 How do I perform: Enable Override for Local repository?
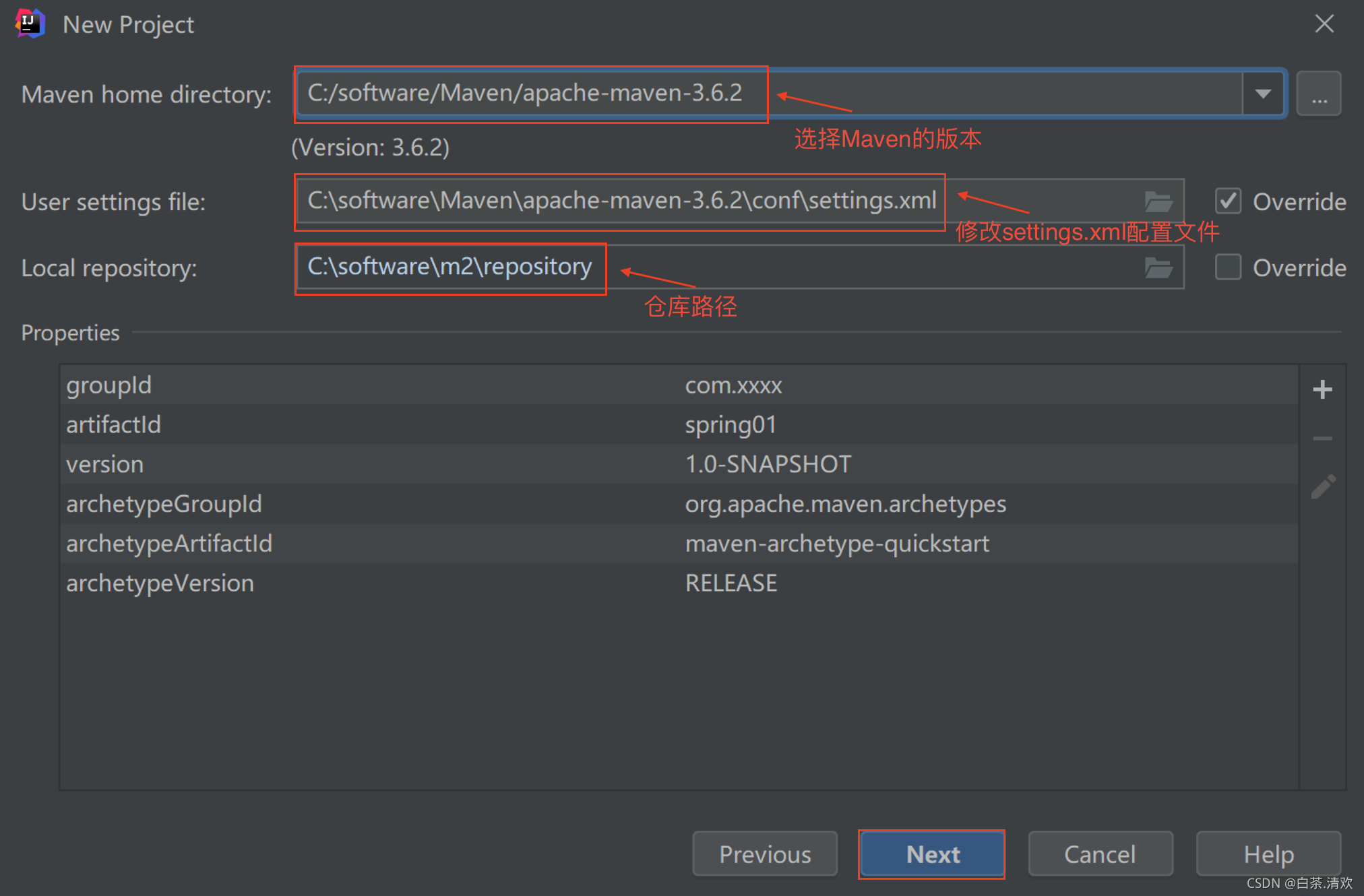click(1228, 267)
